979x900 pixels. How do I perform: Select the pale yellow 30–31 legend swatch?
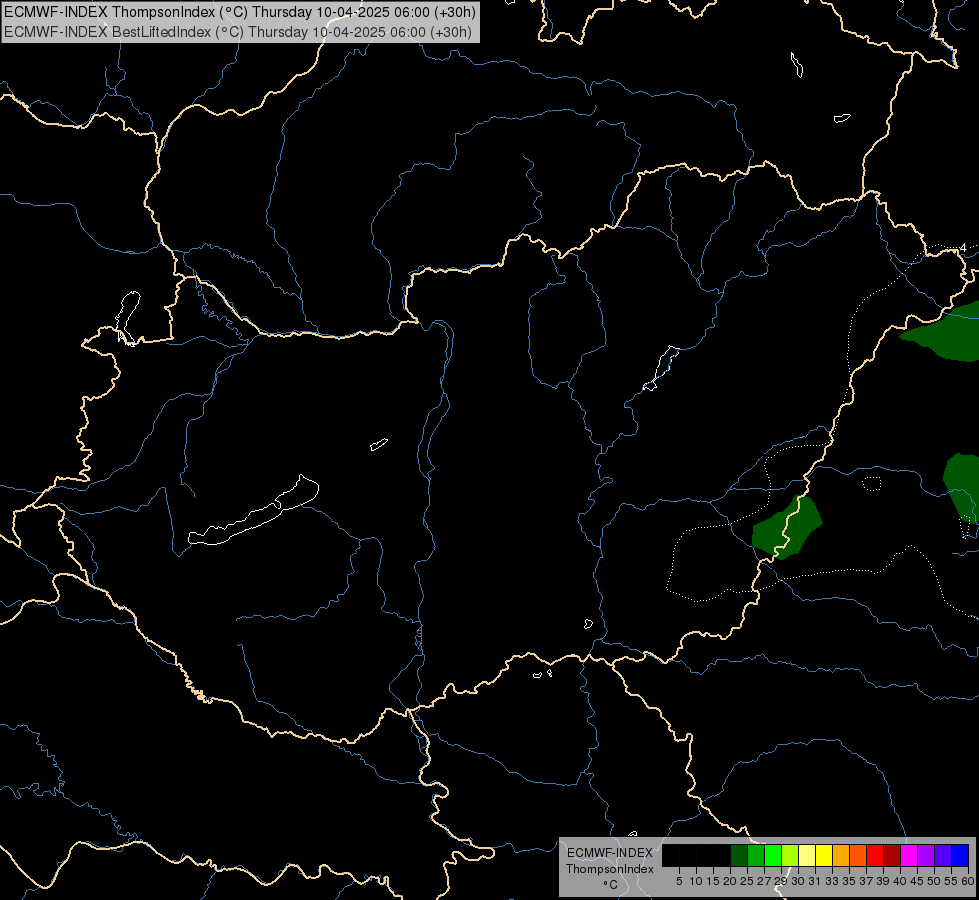[x=807, y=855]
